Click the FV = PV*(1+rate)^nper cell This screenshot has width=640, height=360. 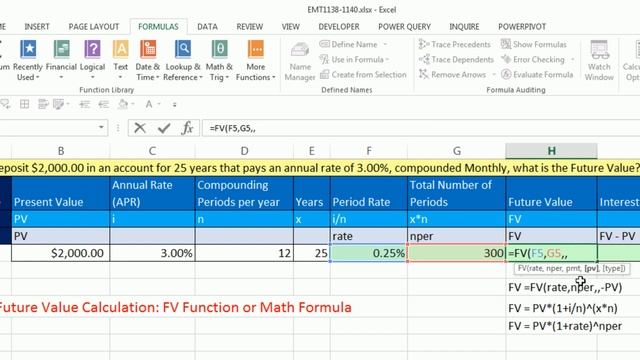[565, 326]
